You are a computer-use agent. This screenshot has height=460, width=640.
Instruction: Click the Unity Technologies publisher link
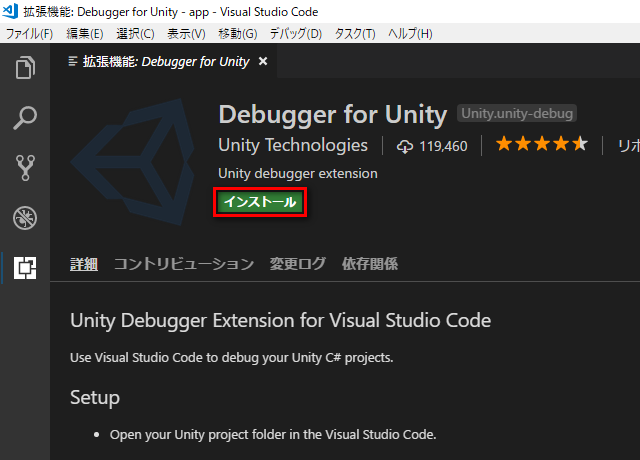293,145
